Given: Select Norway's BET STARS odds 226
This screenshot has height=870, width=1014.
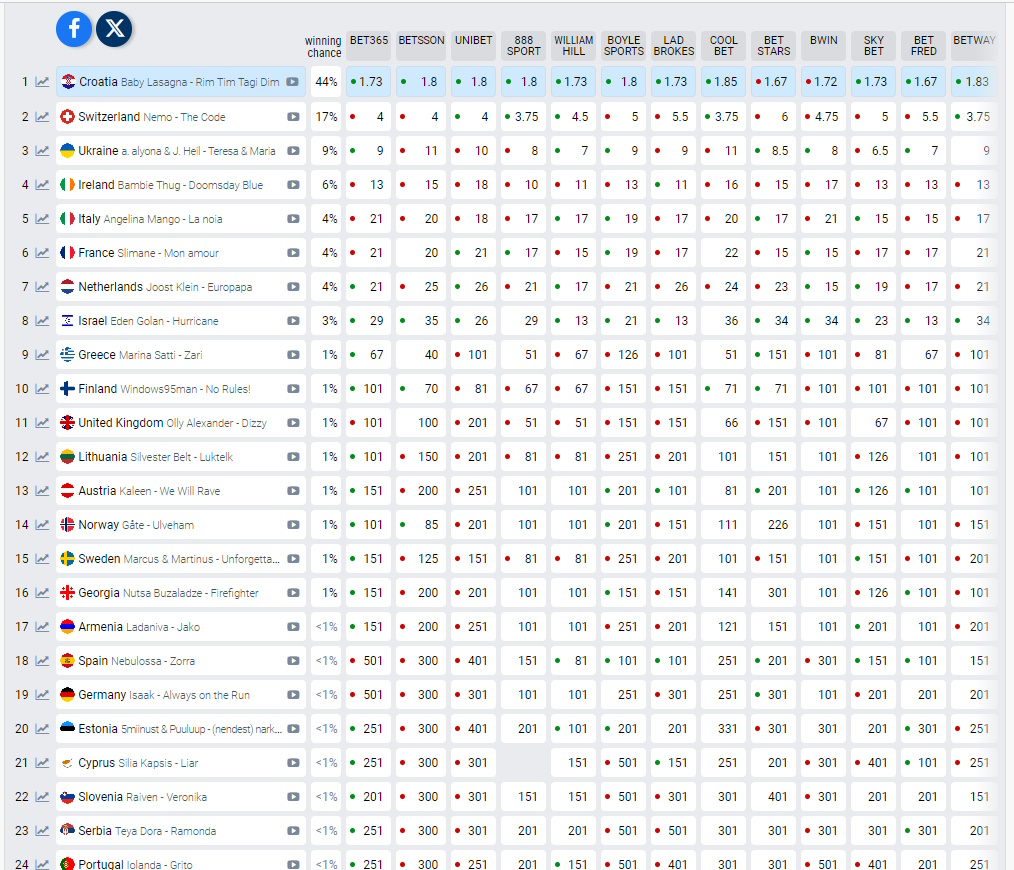Looking at the screenshot, I should [x=773, y=525].
